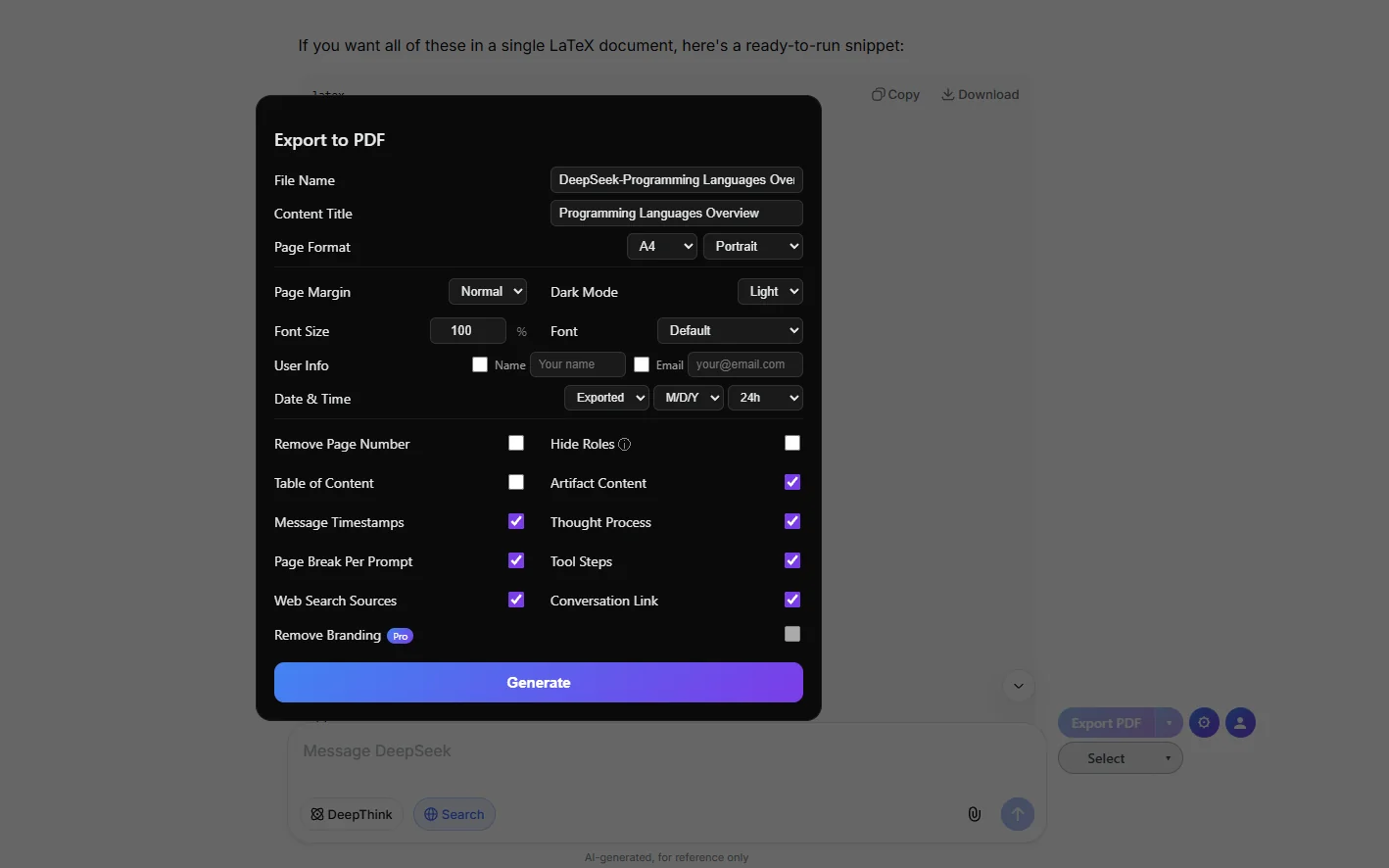
Task: Open the Page Margin Normal dropdown
Action: 488,291
